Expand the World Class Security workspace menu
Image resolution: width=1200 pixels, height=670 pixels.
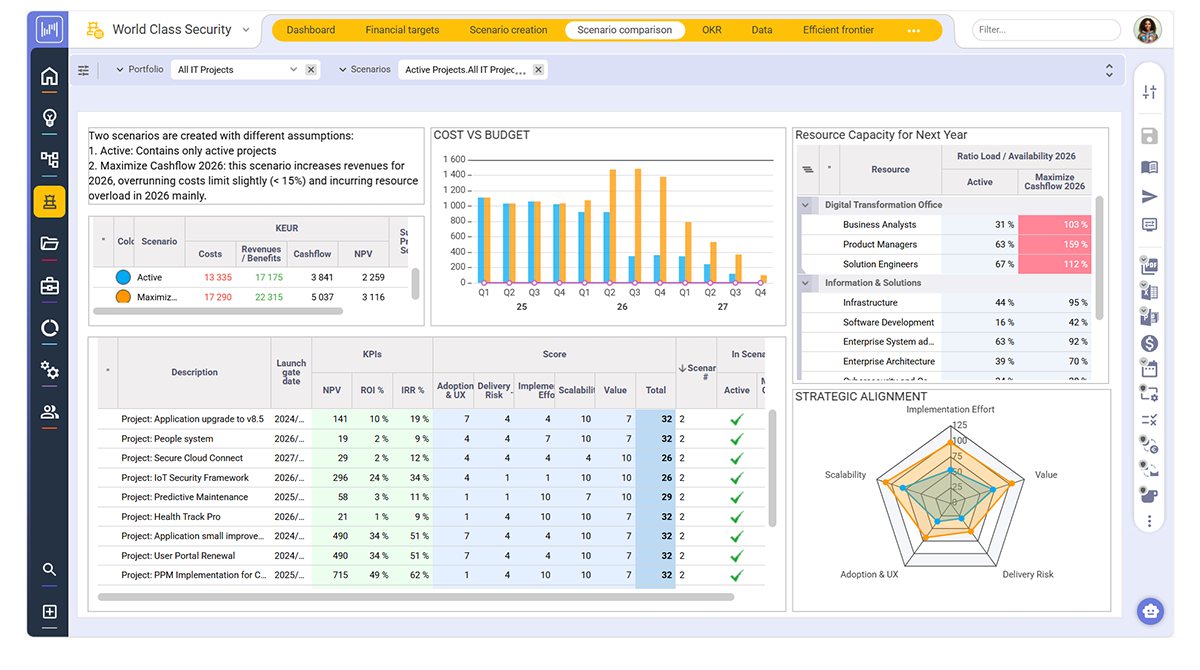point(246,30)
